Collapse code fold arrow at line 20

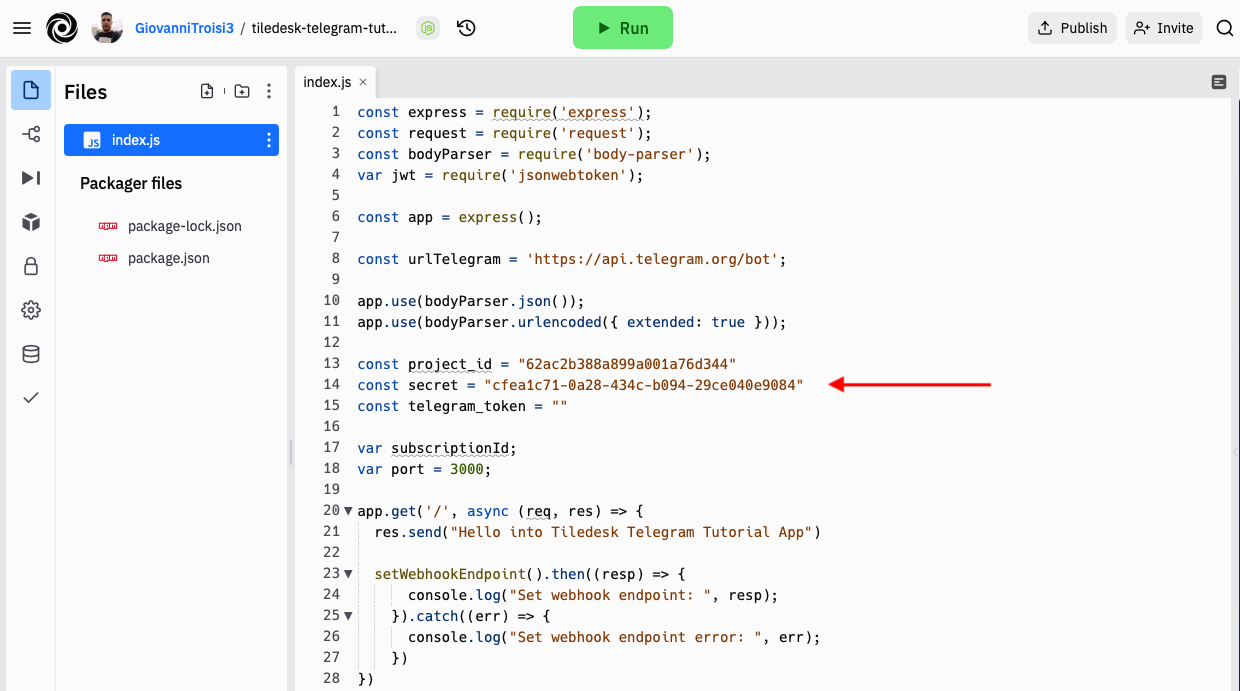(x=348, y=511)
